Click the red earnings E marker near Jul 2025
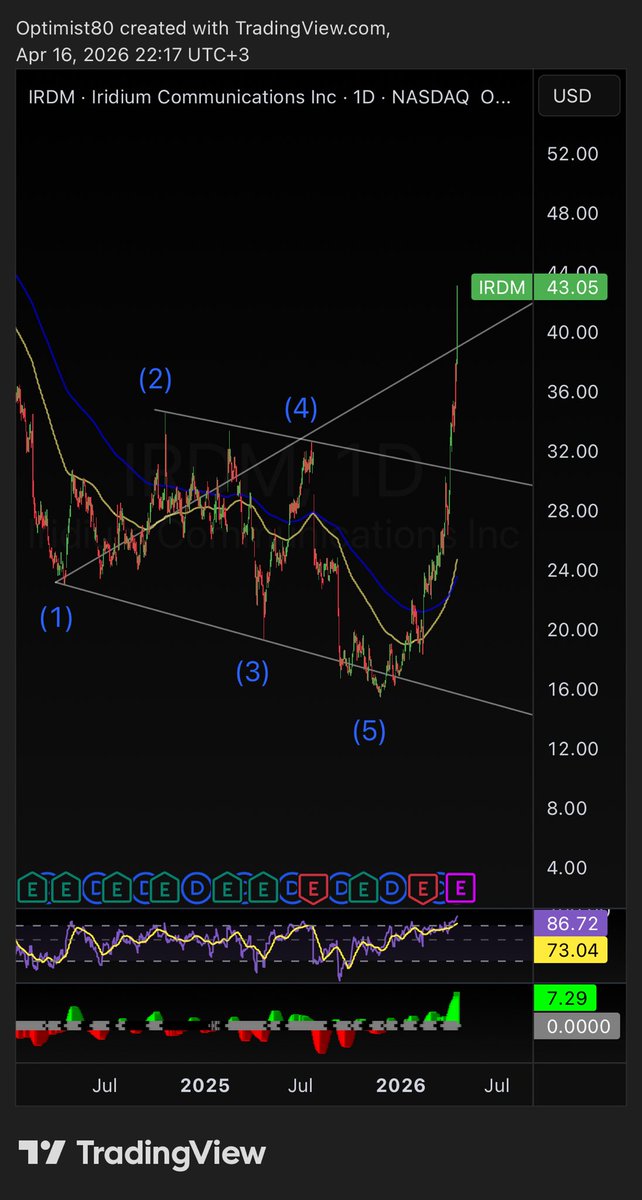 point(313,887)
